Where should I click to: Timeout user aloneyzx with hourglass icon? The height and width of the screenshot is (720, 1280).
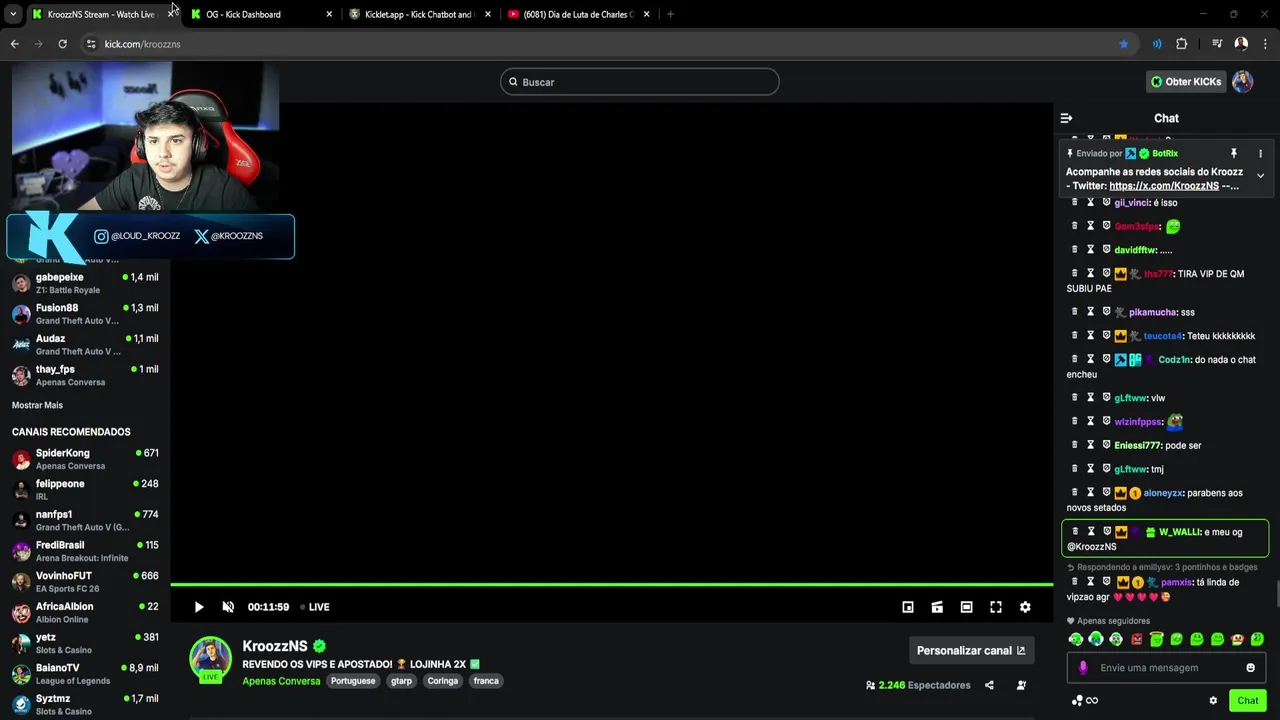click(x=1091, y=493)
